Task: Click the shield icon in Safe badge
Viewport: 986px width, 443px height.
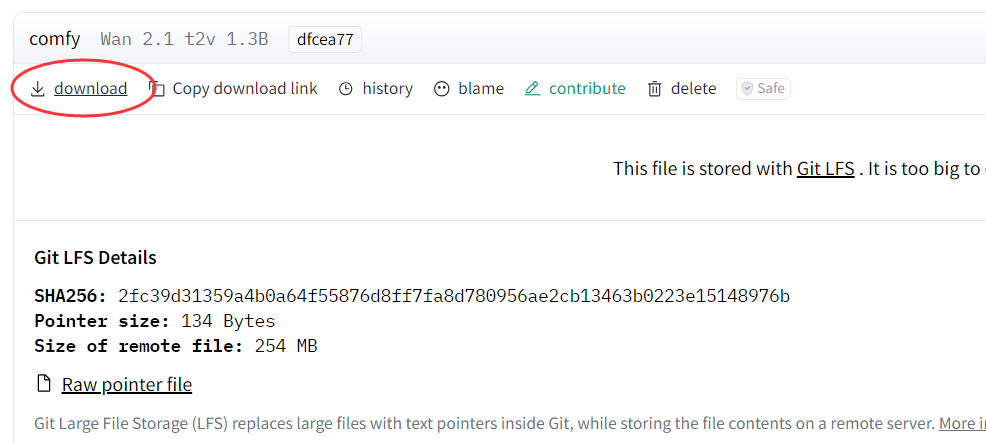Action: pyautogui.click(x=747, y=89)
